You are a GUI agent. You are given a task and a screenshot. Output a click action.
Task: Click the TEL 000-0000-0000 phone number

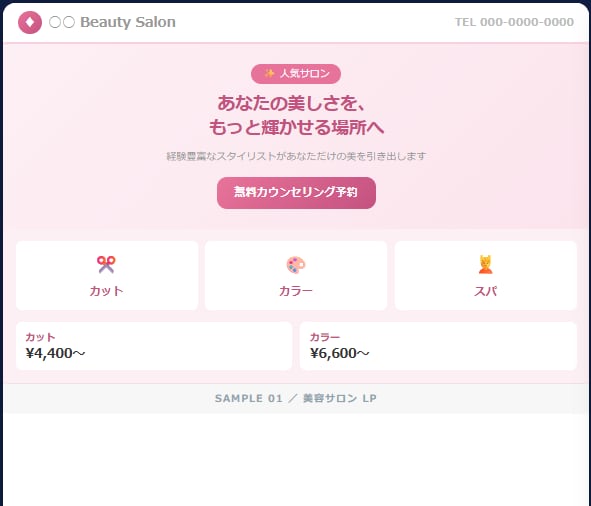click(514, 22)
